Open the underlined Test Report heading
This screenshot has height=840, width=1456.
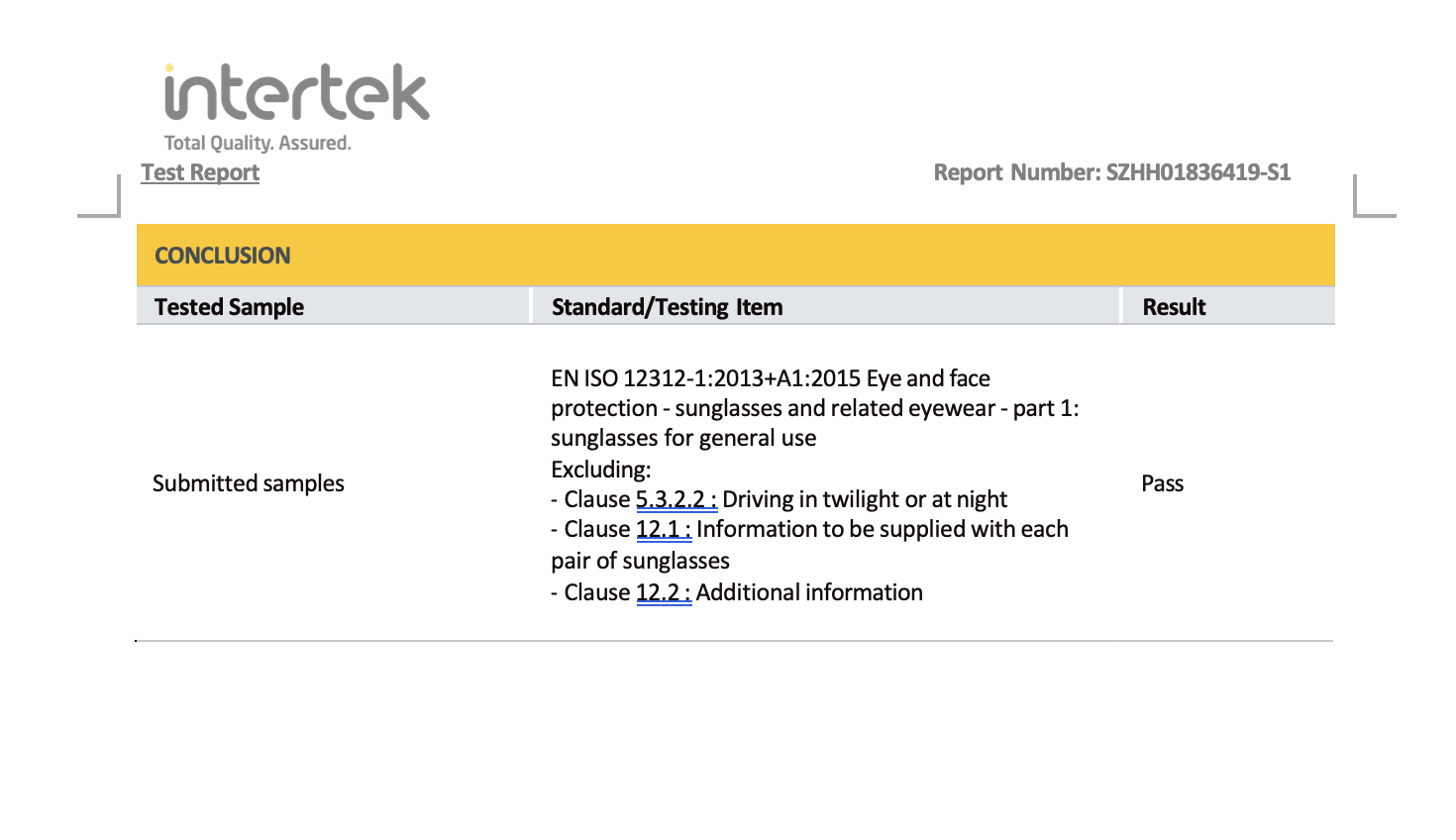click(200, 172)
